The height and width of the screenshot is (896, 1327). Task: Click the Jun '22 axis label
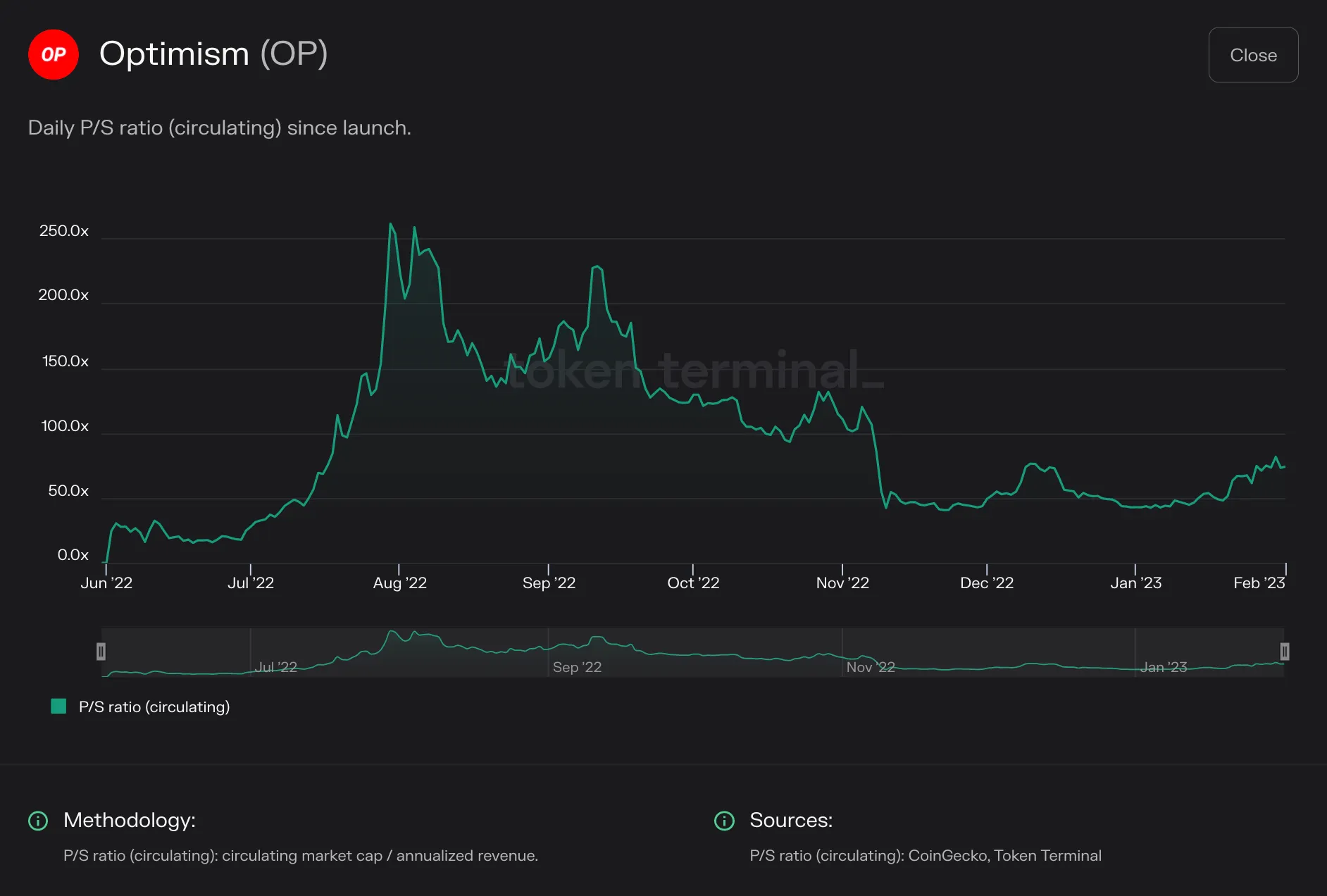click(106, 583)
